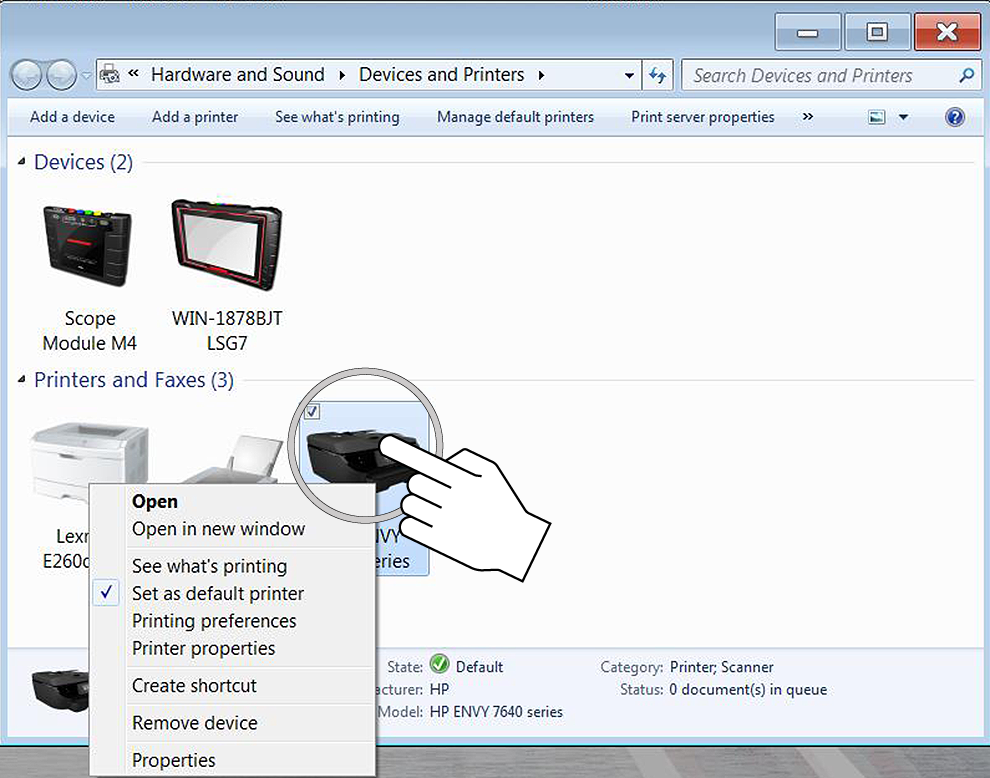Collapse the Printers and Faxes group
The height and width of the screenshot is (778, 990).
[22, 380]
